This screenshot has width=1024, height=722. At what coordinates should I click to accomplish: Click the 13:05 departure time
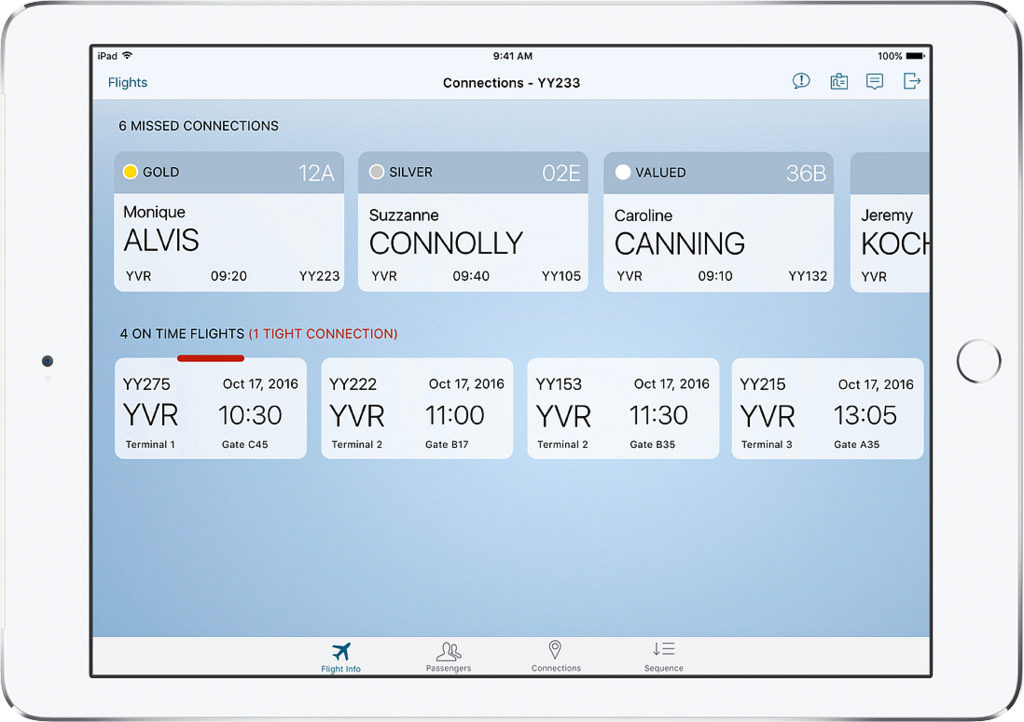865,415
